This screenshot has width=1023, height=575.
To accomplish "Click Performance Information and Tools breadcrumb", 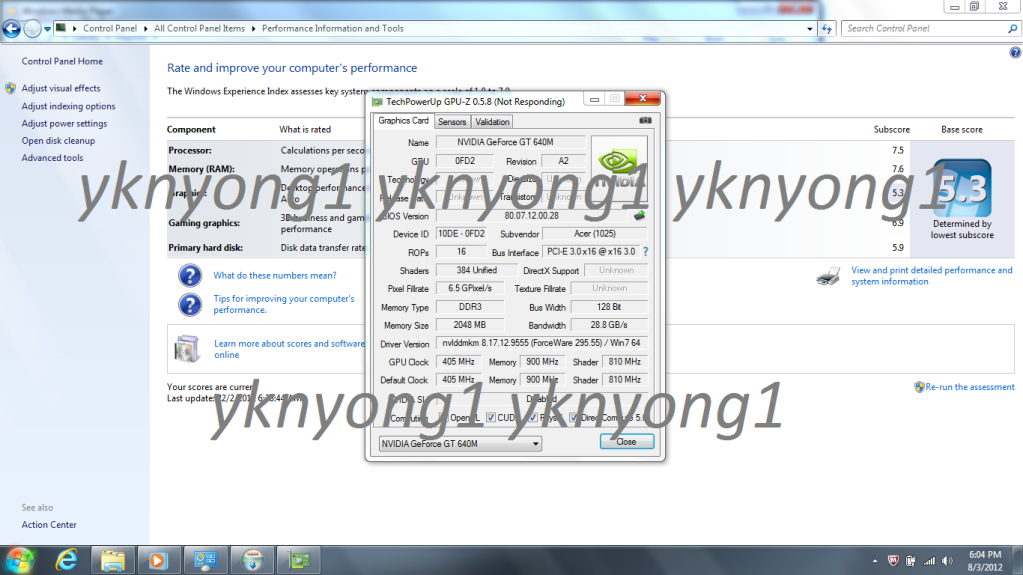I will pyautogui.click(x=333, y=29).
